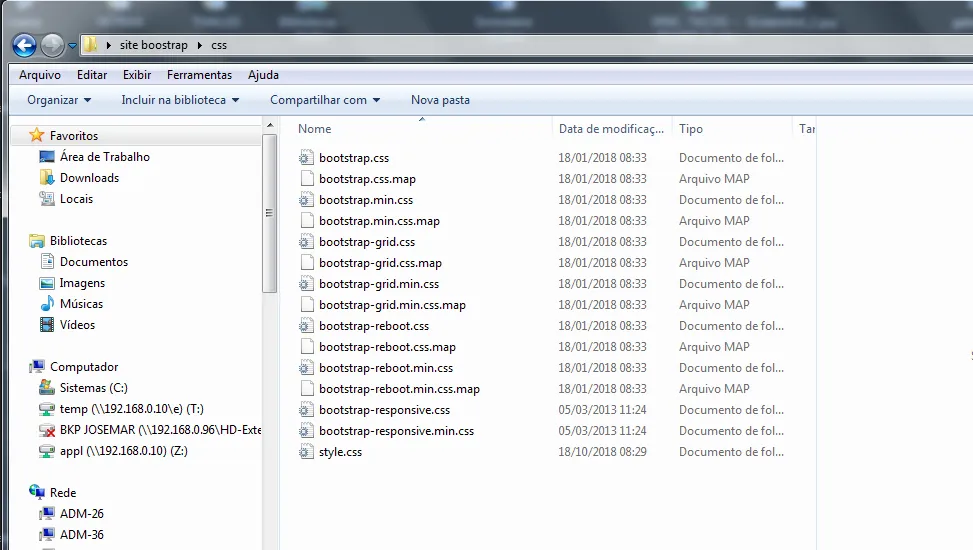Click the navigation pane scrollbar thumb
Screen dimensions: 973x550
(269, 213)
